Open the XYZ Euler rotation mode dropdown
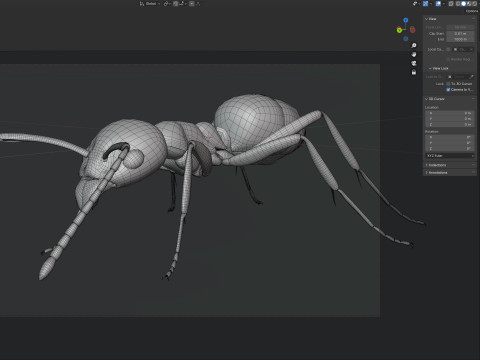480x360 pixels. pyautogui.click(x=450, y=156)
